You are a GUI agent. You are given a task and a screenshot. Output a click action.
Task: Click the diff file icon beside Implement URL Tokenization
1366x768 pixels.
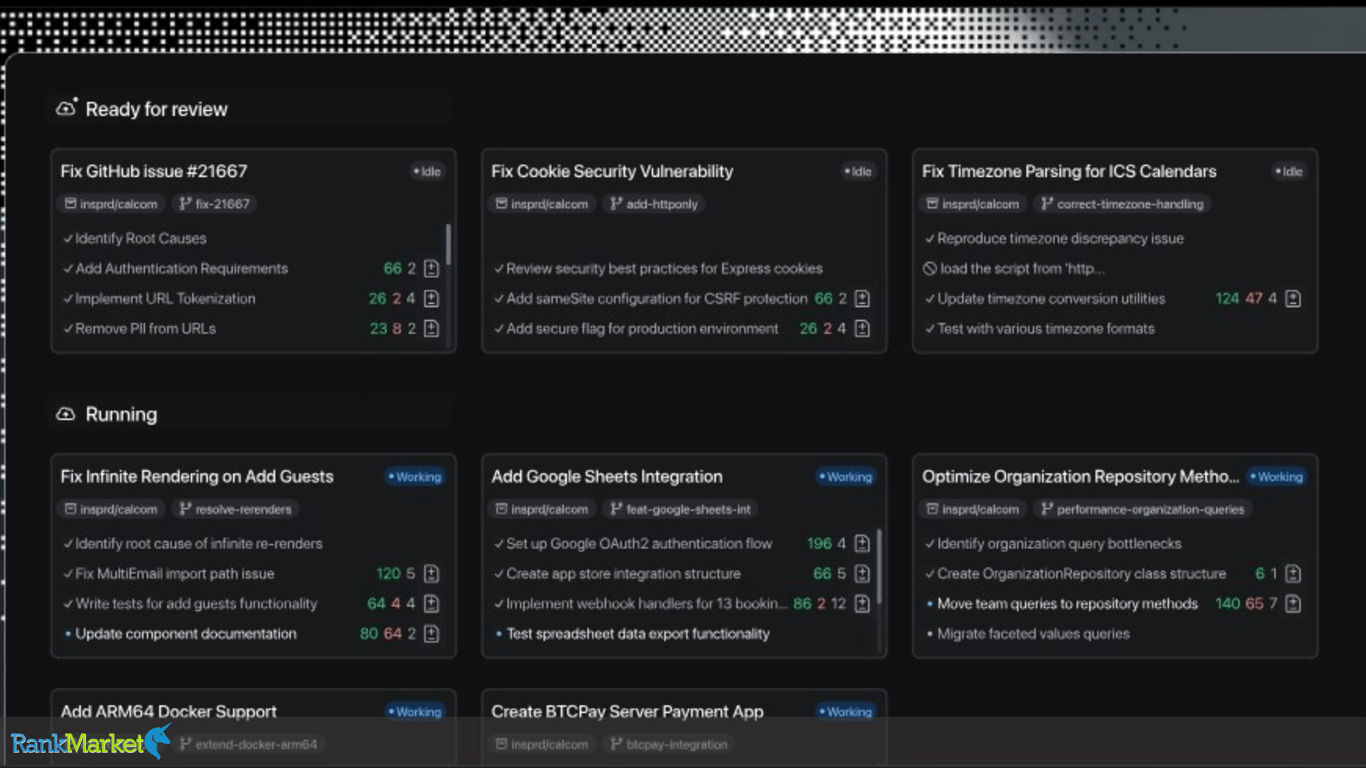click(431, 298)
